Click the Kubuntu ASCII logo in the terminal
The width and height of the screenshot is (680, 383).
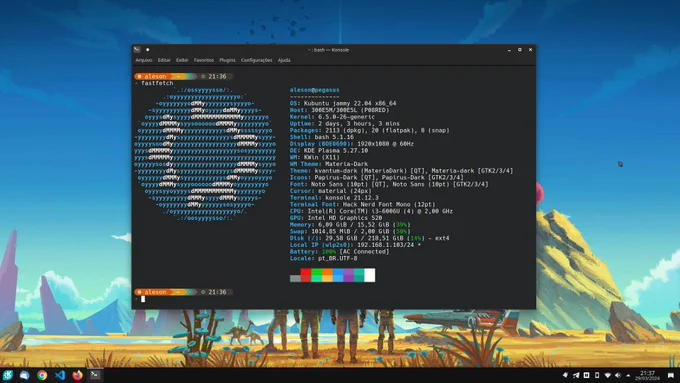pyautogui.click(x=205, y=154)
